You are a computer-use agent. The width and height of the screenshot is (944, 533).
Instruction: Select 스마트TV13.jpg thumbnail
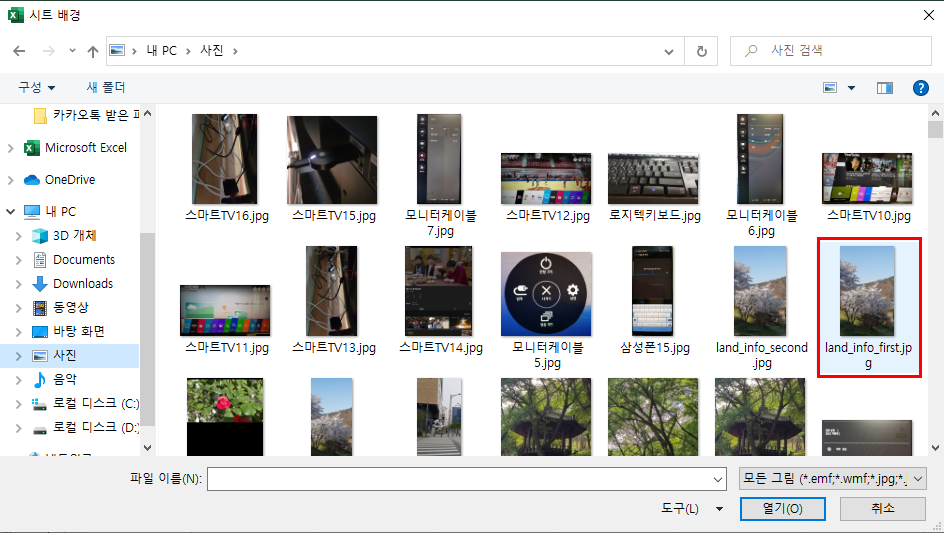click(332, 291)
